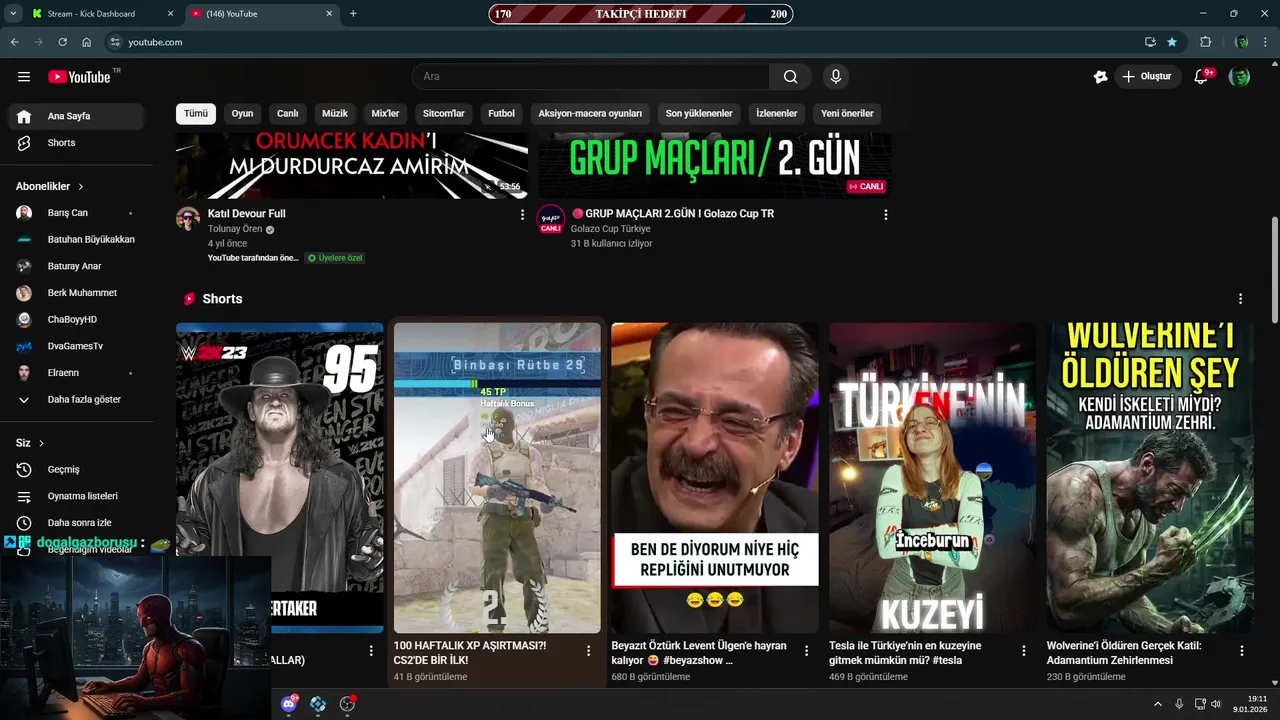Screen dimensions: 1280x720
Task: Select the Canlı filter chip
Action: pyautogui.click(x=288, y=114)
